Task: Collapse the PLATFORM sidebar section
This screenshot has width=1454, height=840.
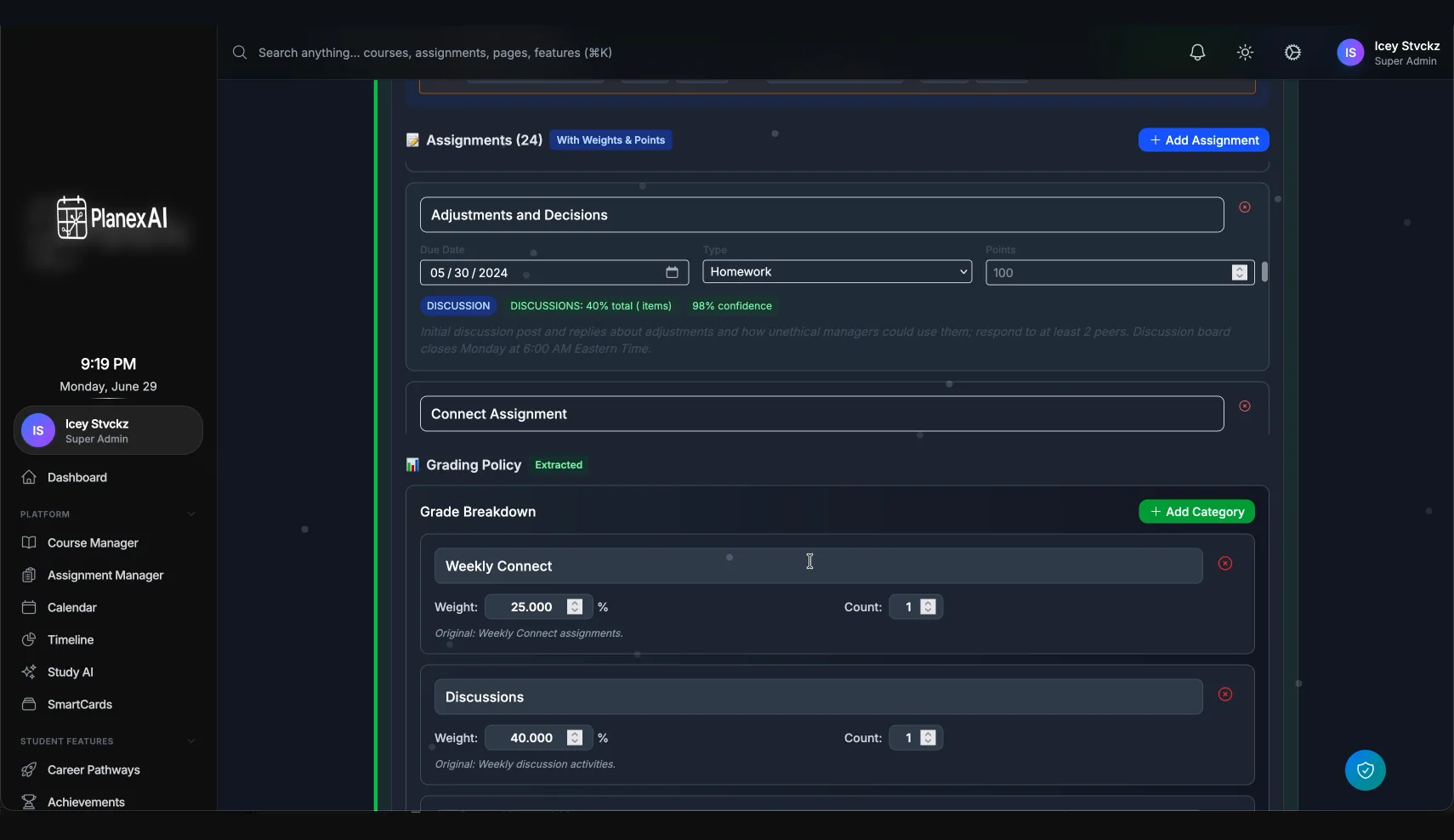Action: click(x=191, y=514)
